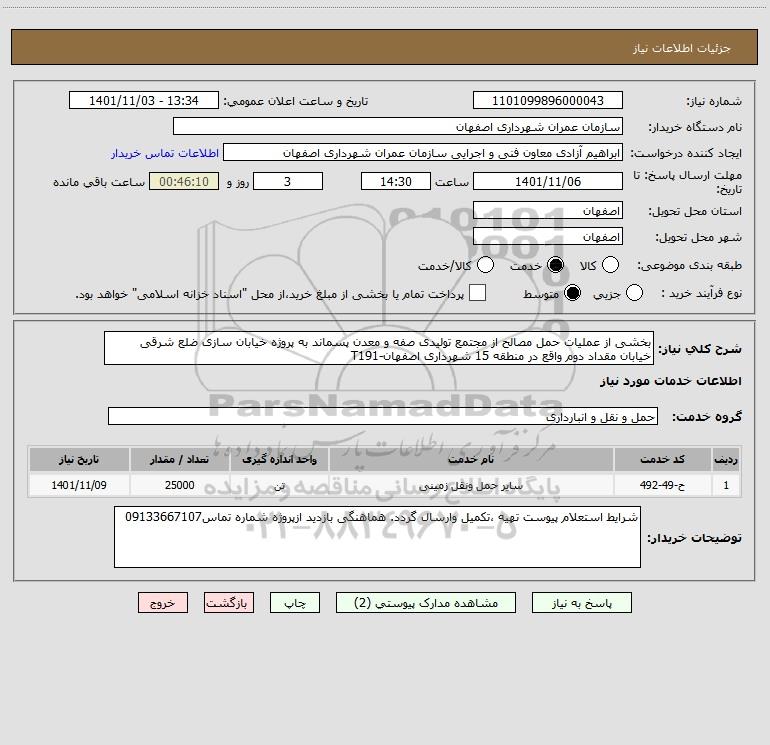The image size is (770, 745).
Task: Click the شهر محل تحویل field
Action: coord(548,236)
